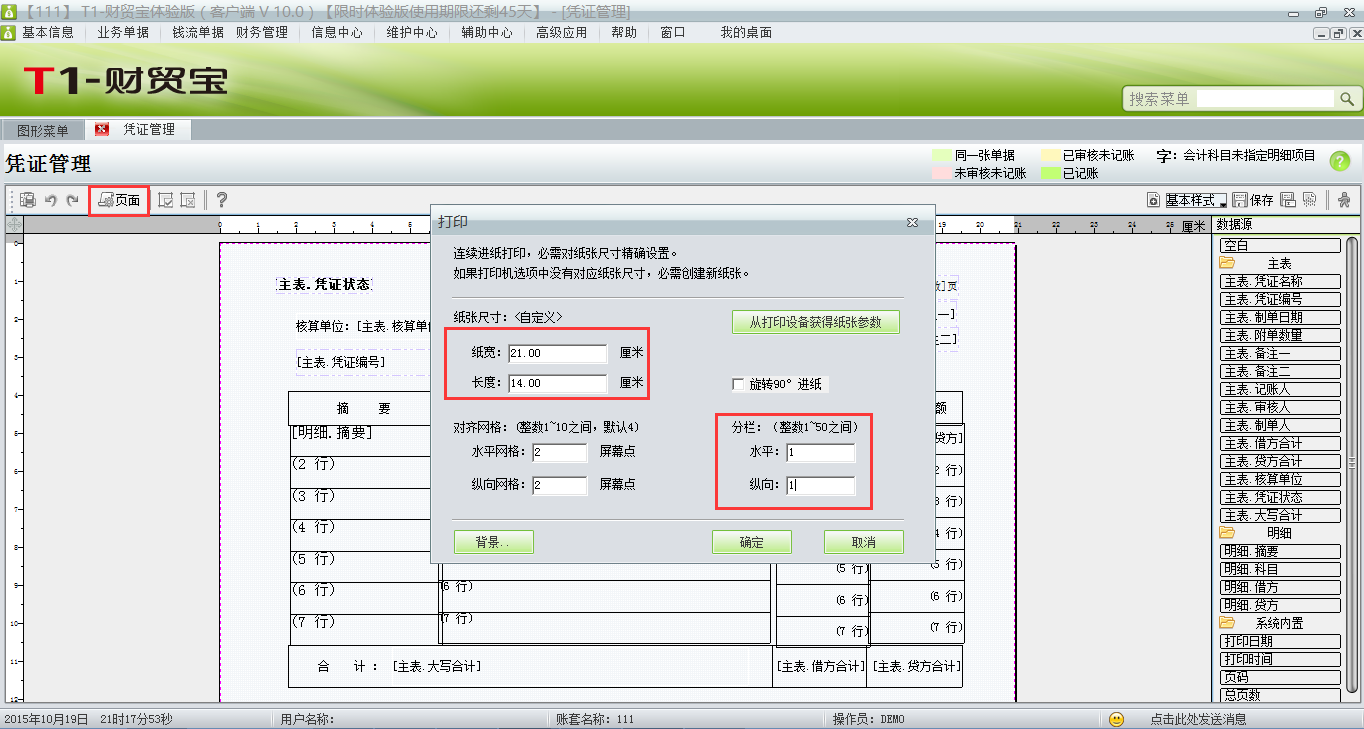Click the X-marked box toolbar icon
The image size is (1364, 729).
click(x=187, y=200)
